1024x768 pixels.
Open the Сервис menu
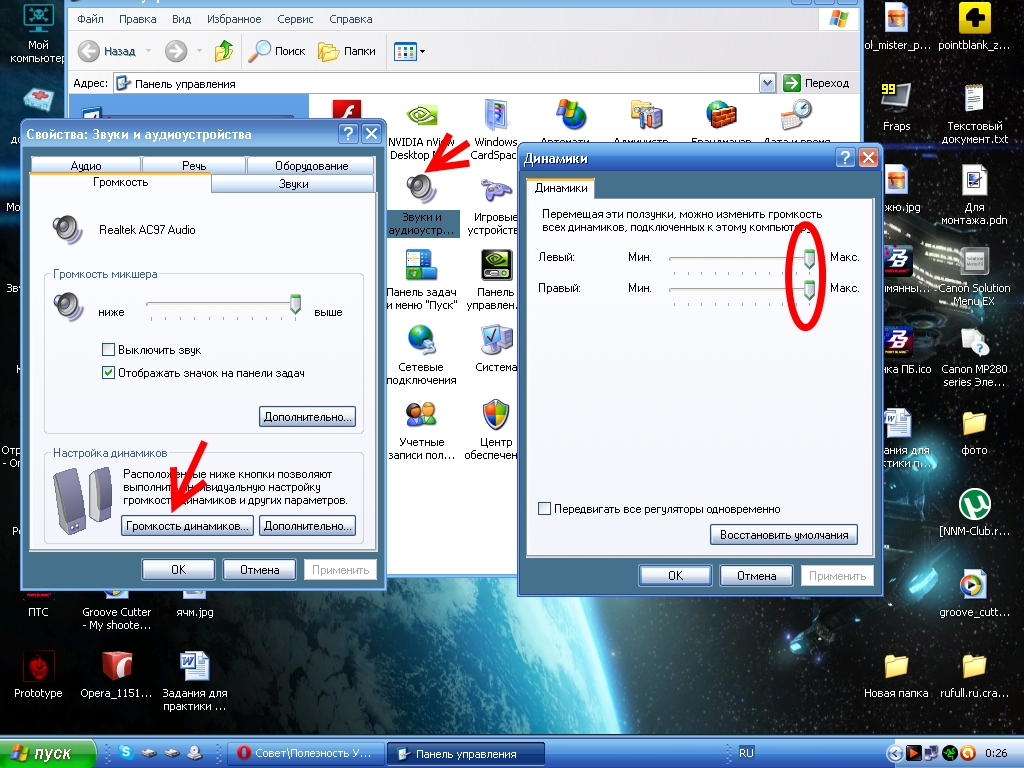point(295,19)
